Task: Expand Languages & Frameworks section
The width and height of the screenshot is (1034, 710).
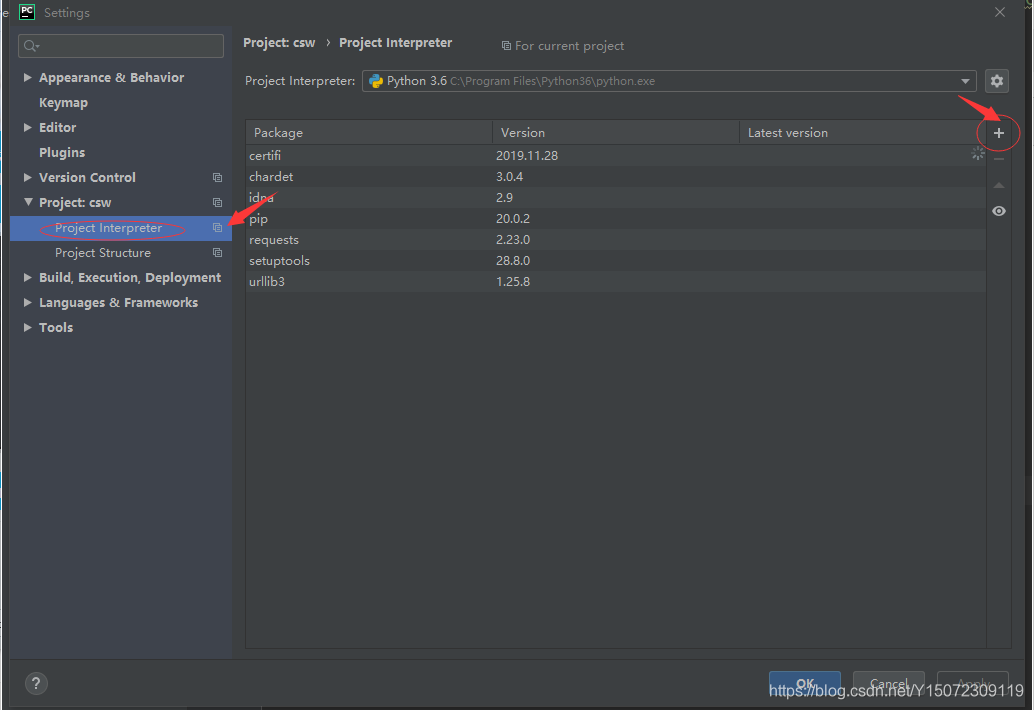Action: [x=27, y=303]
